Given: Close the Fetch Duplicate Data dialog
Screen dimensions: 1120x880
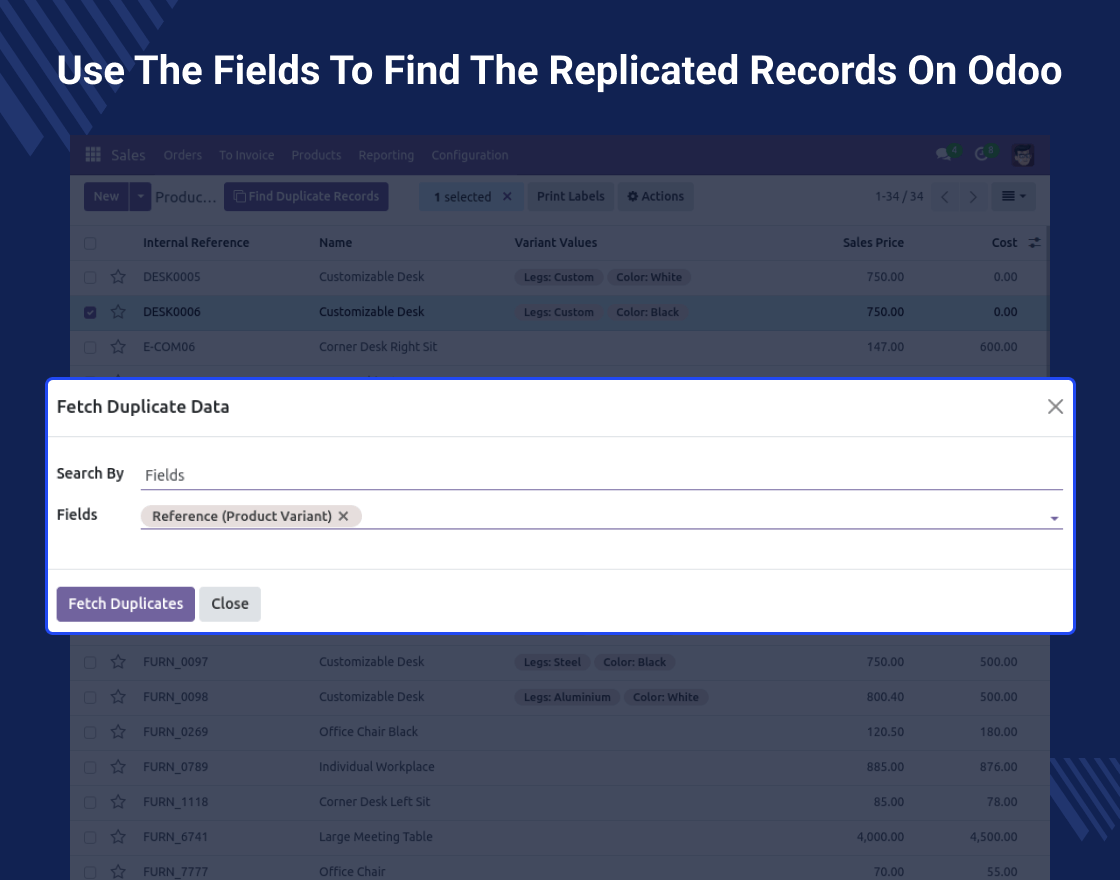Looking at the screenshot, I should [1055, 406].
